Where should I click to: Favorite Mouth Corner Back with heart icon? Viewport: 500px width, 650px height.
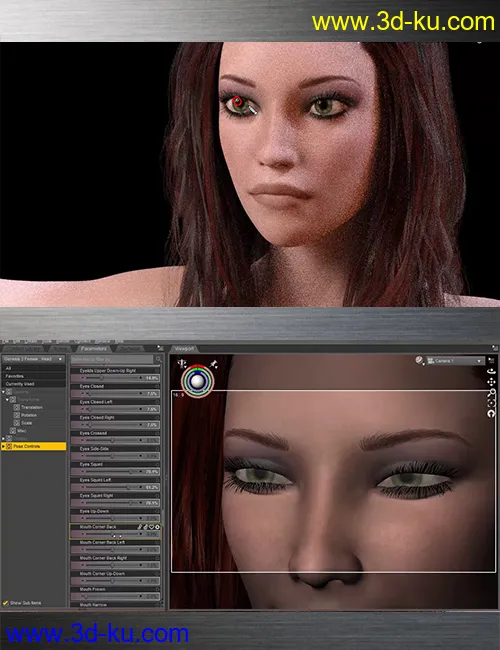tap(151, 527)
